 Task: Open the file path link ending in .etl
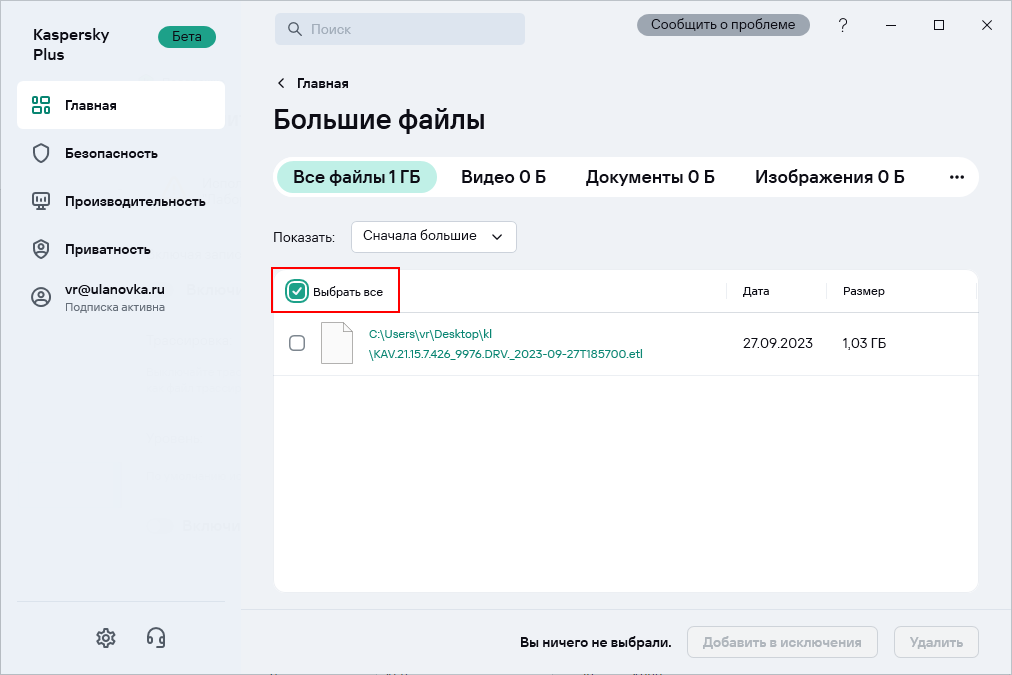click(x=505, y=344)
